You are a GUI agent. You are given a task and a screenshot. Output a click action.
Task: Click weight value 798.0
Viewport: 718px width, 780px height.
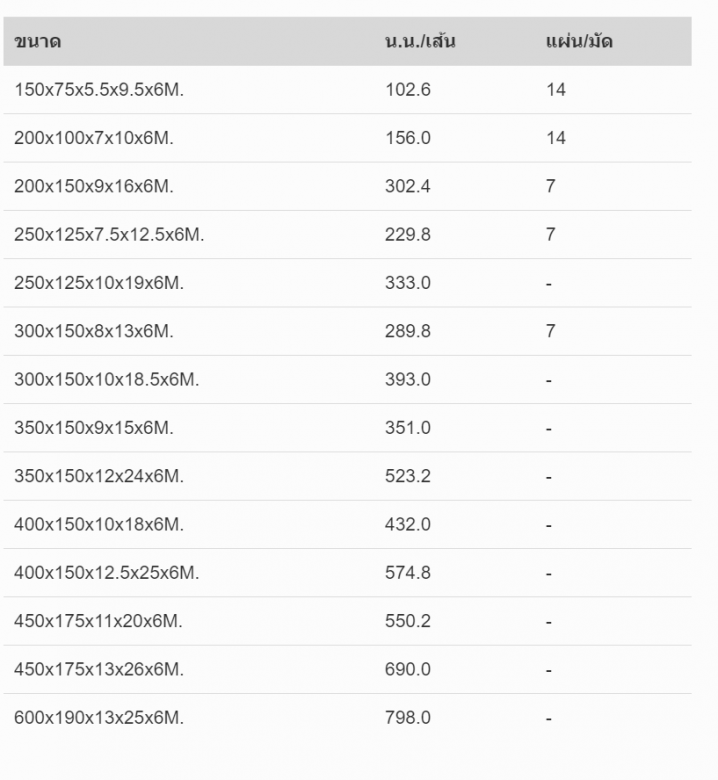tap(408, 717)
